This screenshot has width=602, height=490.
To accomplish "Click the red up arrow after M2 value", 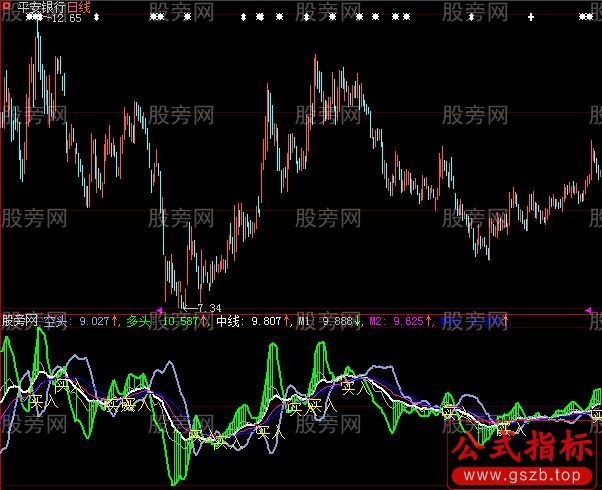I will click(x=430, y=322).
